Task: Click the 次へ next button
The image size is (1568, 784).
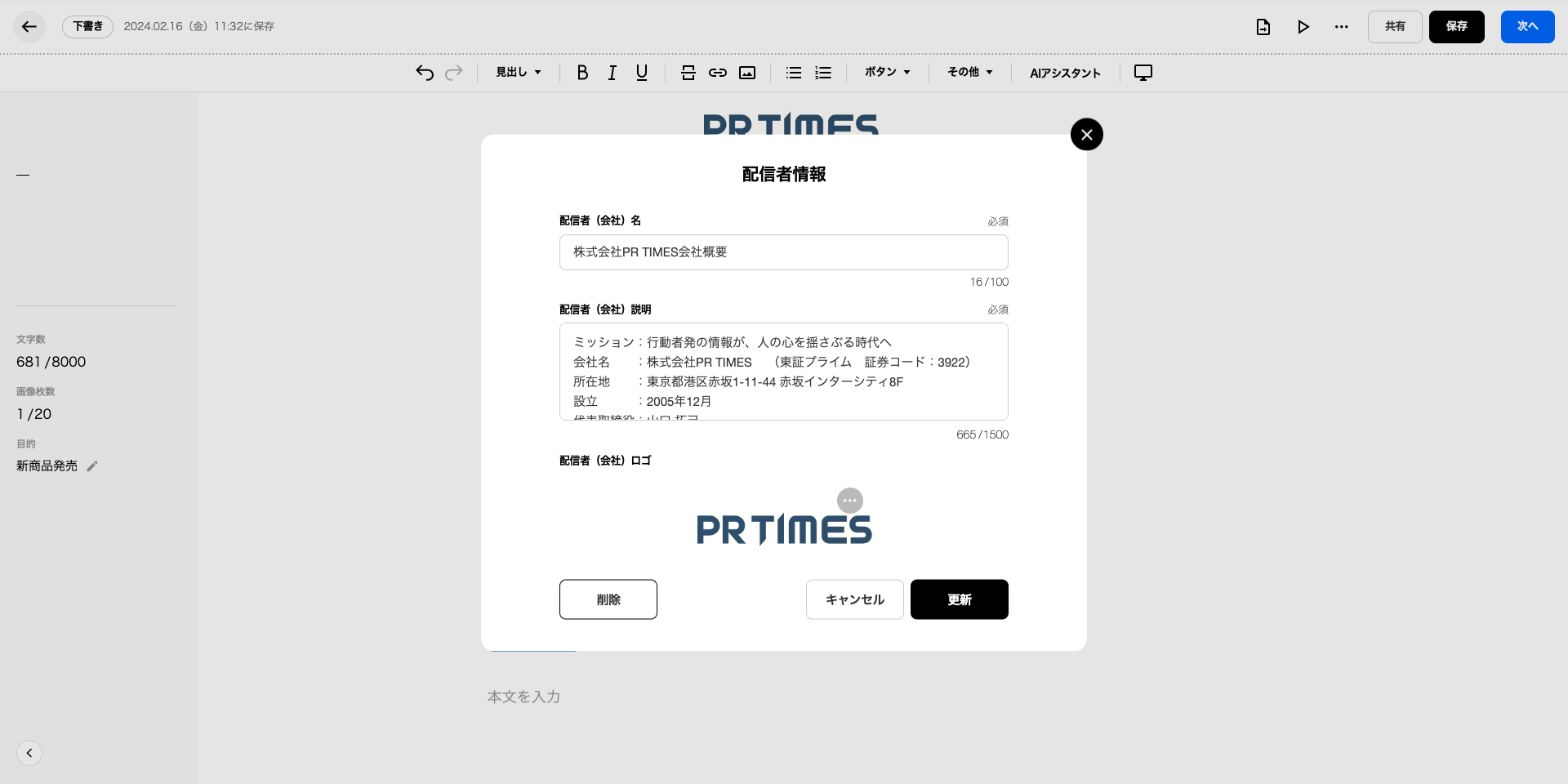Action: 1527,27
